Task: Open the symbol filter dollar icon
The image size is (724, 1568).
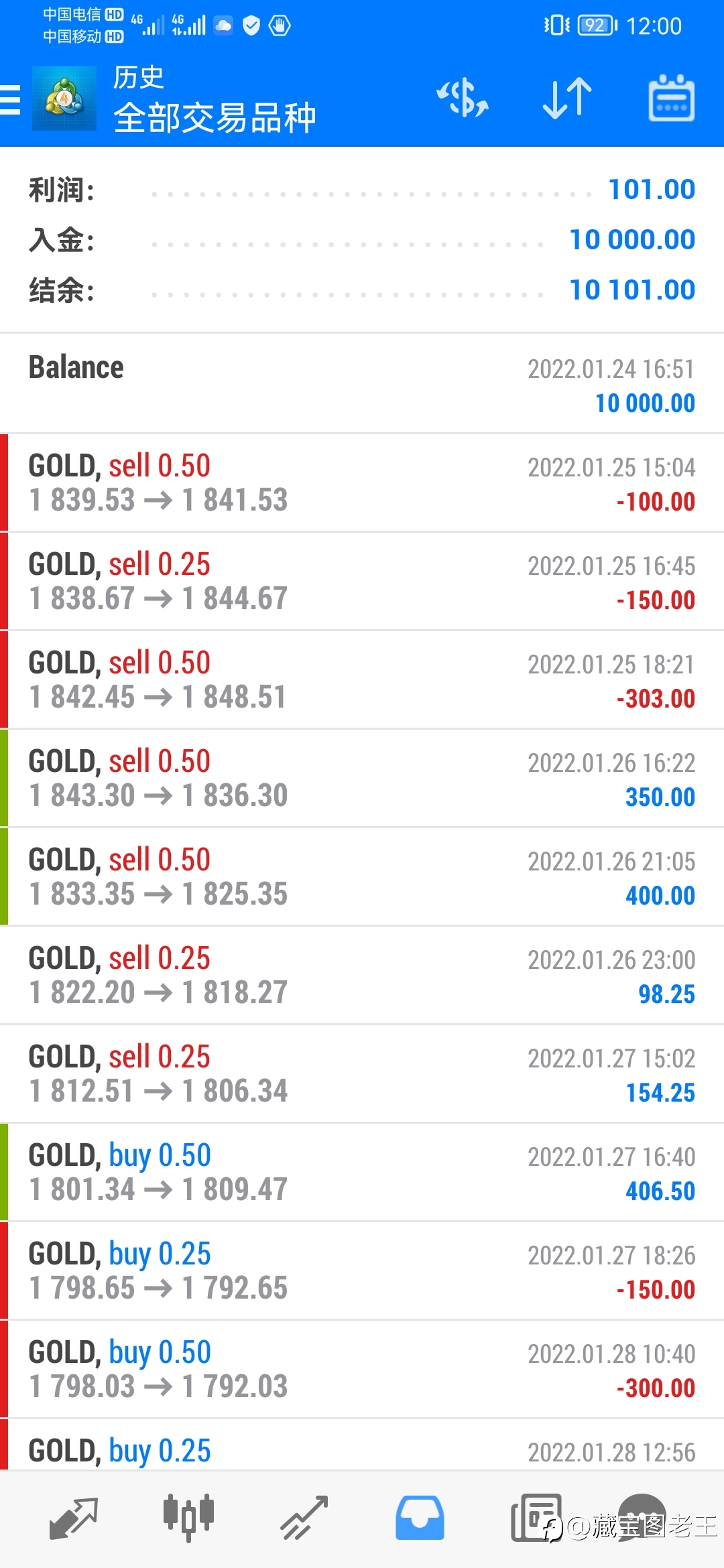Action: pyautogui.click(x=463, y=99)
